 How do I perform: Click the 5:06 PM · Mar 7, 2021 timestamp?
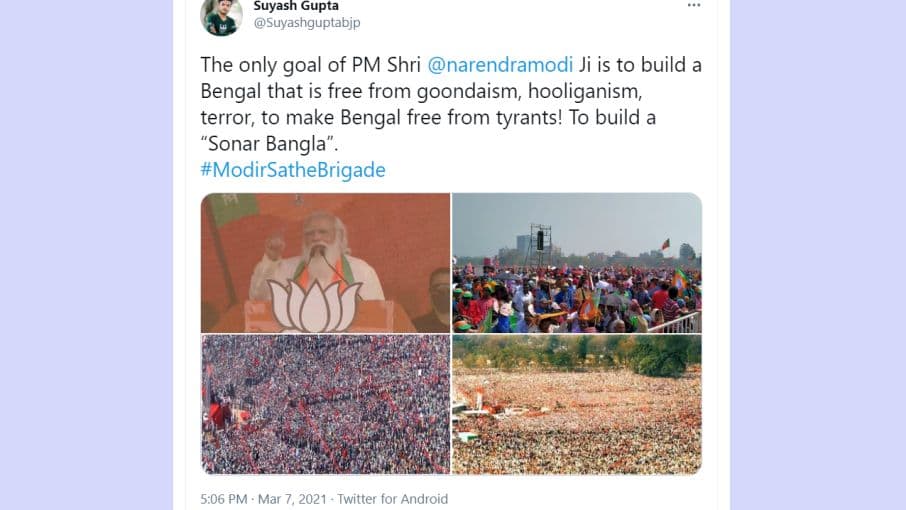tap(264, 499)
